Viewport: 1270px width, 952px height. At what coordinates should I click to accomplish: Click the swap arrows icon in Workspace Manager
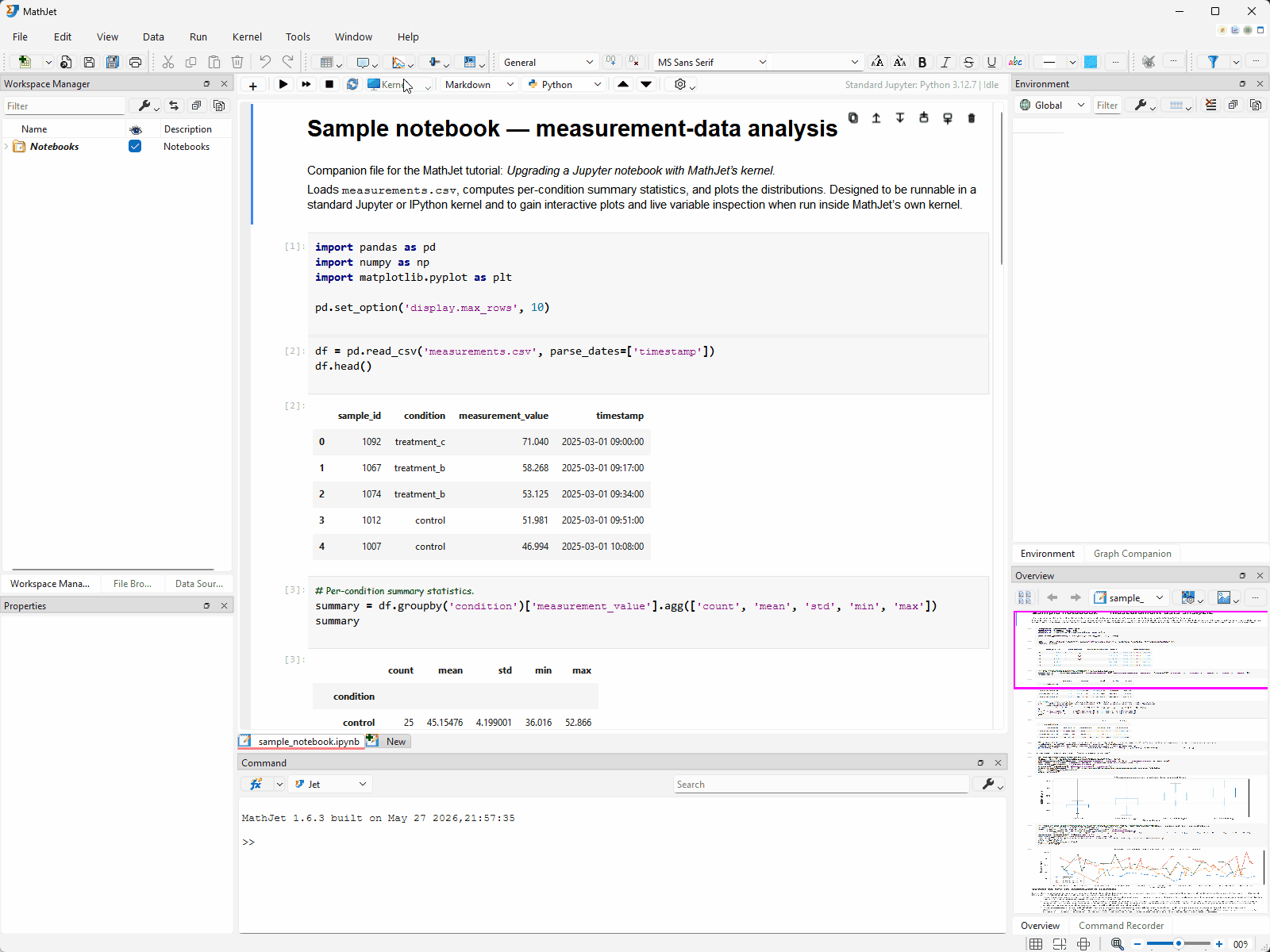coord(173,106)
